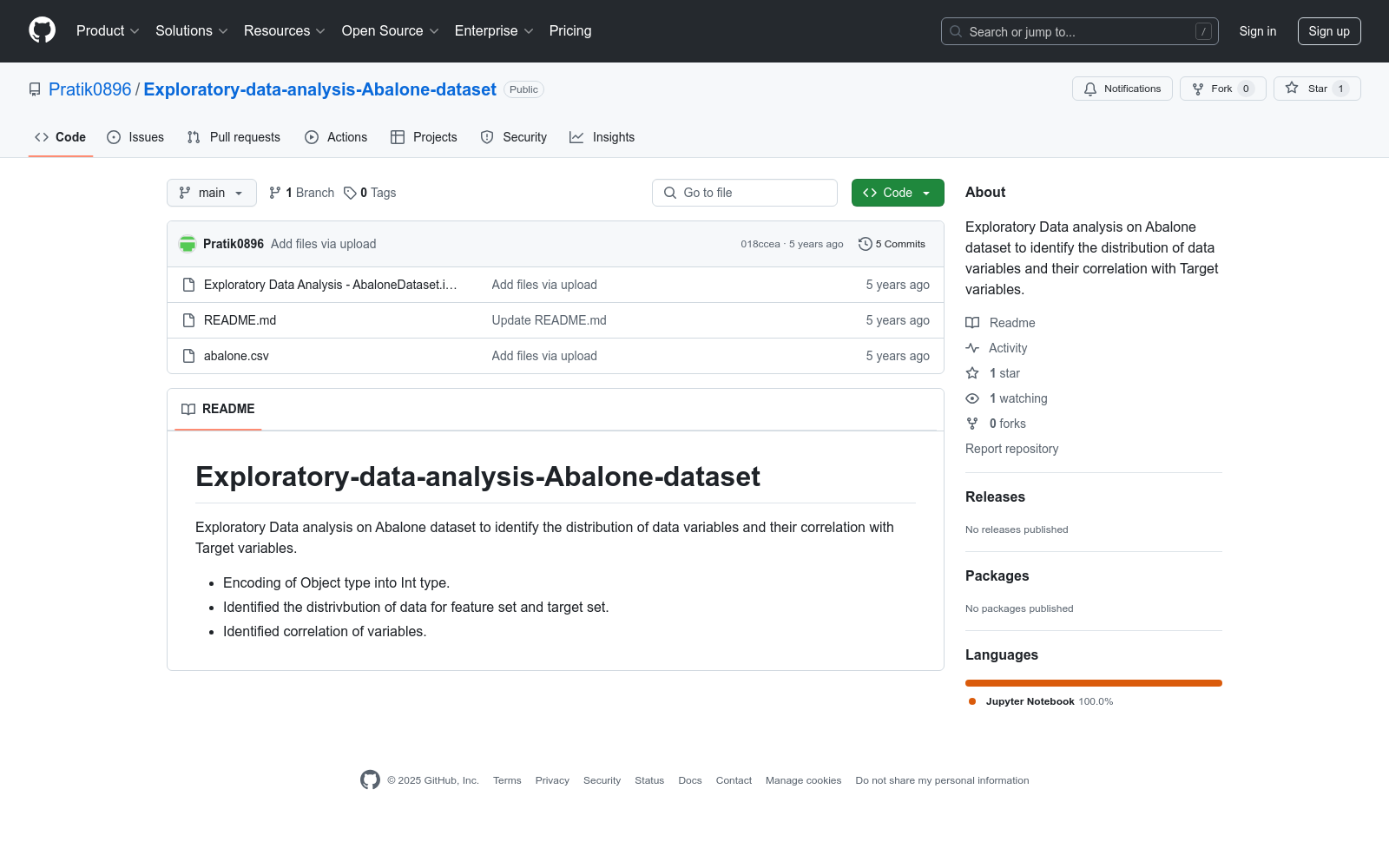Click the Activity pulse icon in About
This screenshot has height=868, width=1389.
[x=972, y=348]
